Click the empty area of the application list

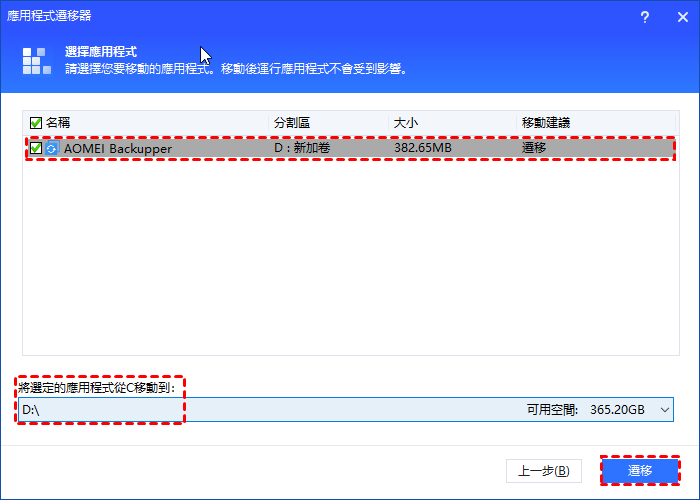pos(350,260)
